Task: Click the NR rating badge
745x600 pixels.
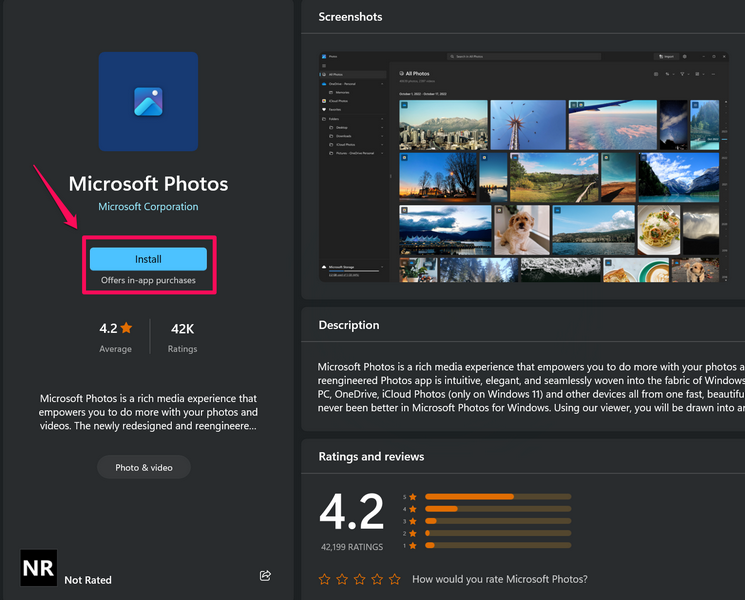Action: coord(38,568)
